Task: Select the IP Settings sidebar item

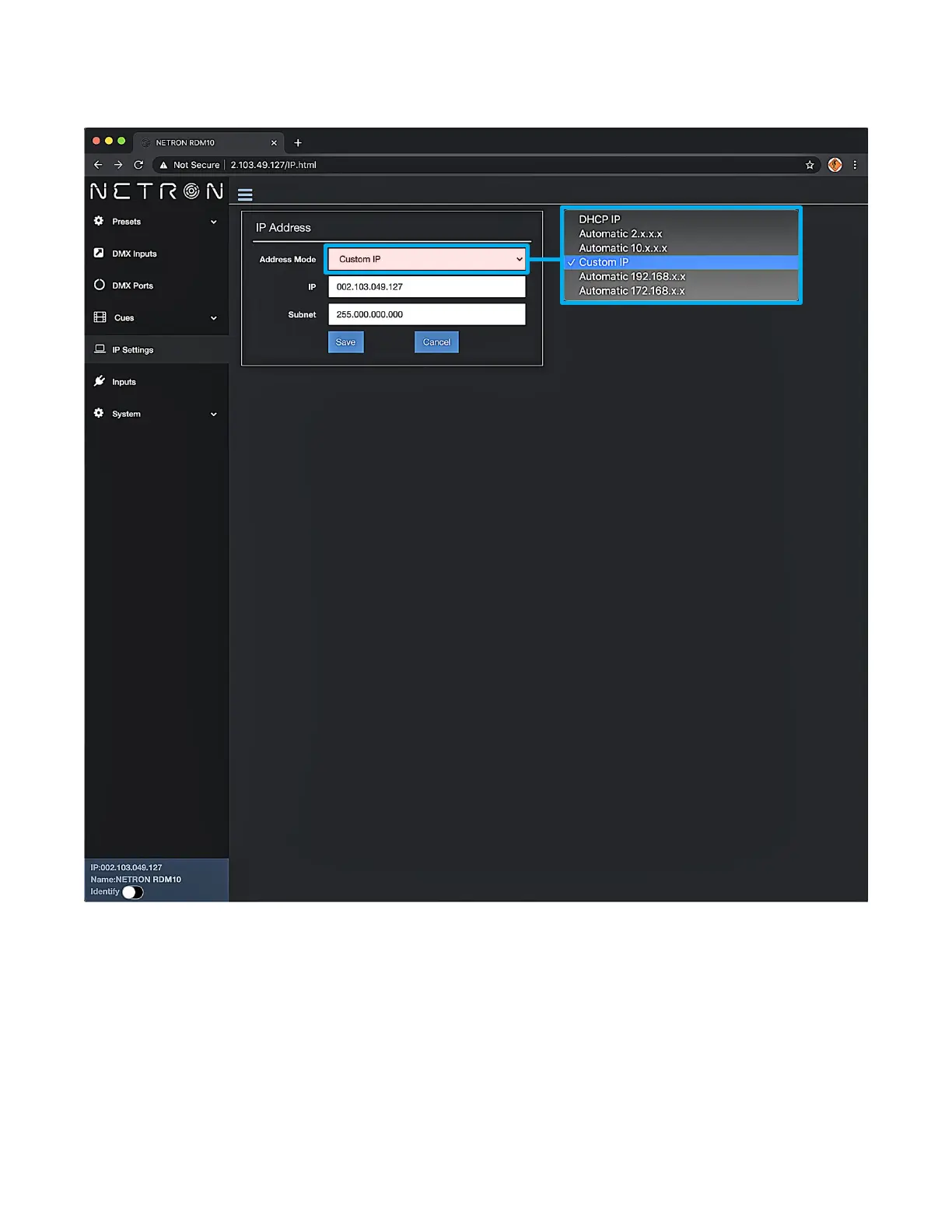Action: click(x=132, y=350)
